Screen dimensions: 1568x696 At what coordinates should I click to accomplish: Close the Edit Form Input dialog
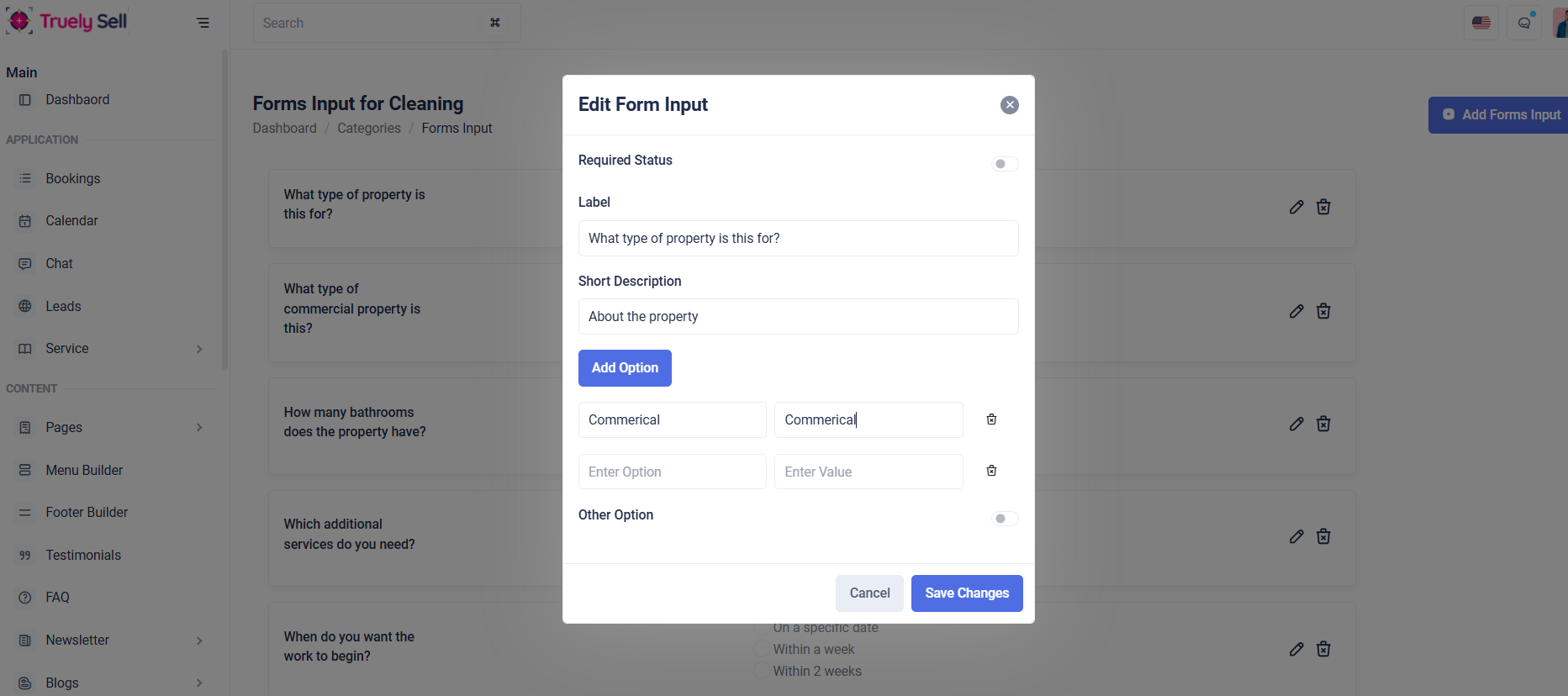coord(1009,105)
